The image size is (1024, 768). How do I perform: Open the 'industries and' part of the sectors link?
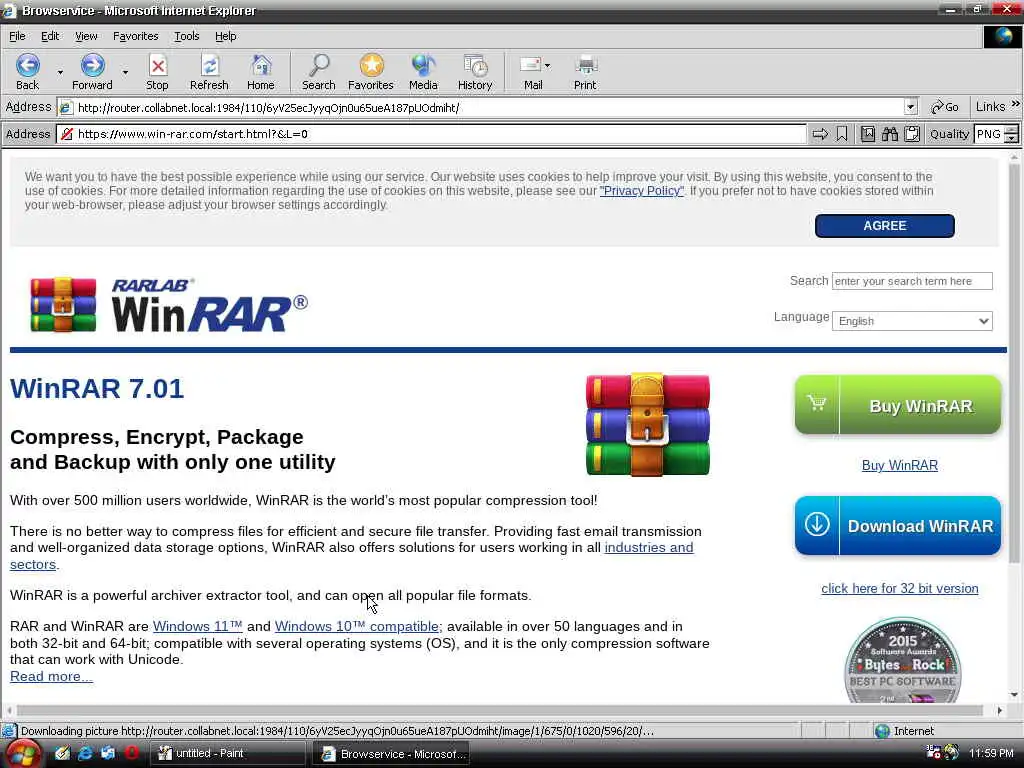coord(648,548)
